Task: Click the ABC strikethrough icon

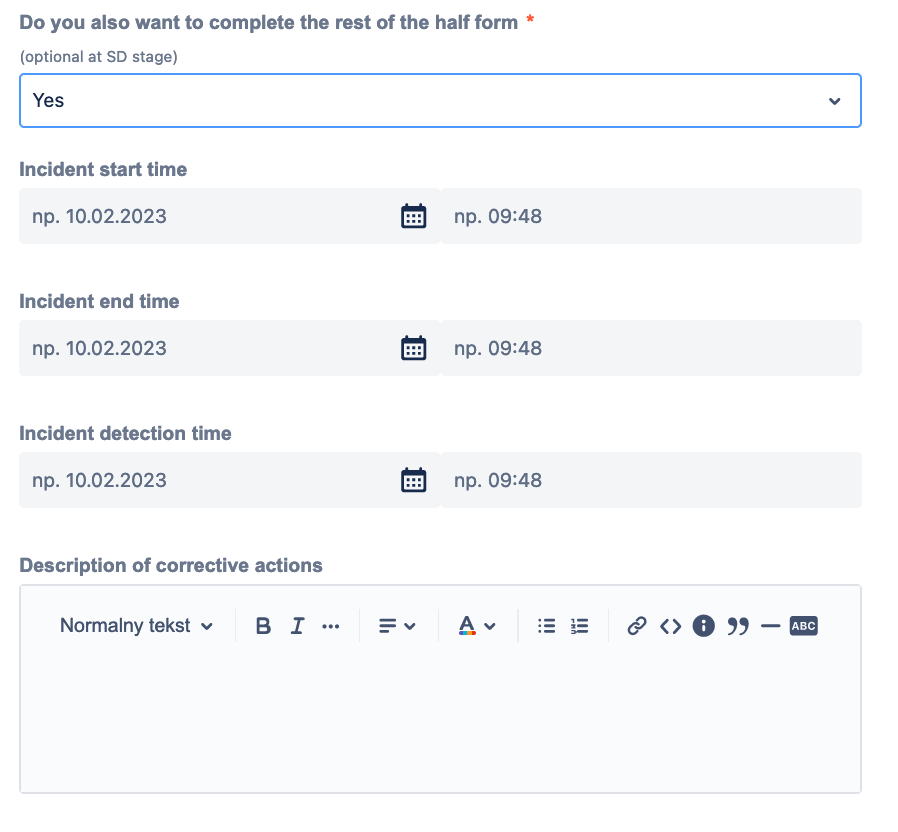Action: 804,626
